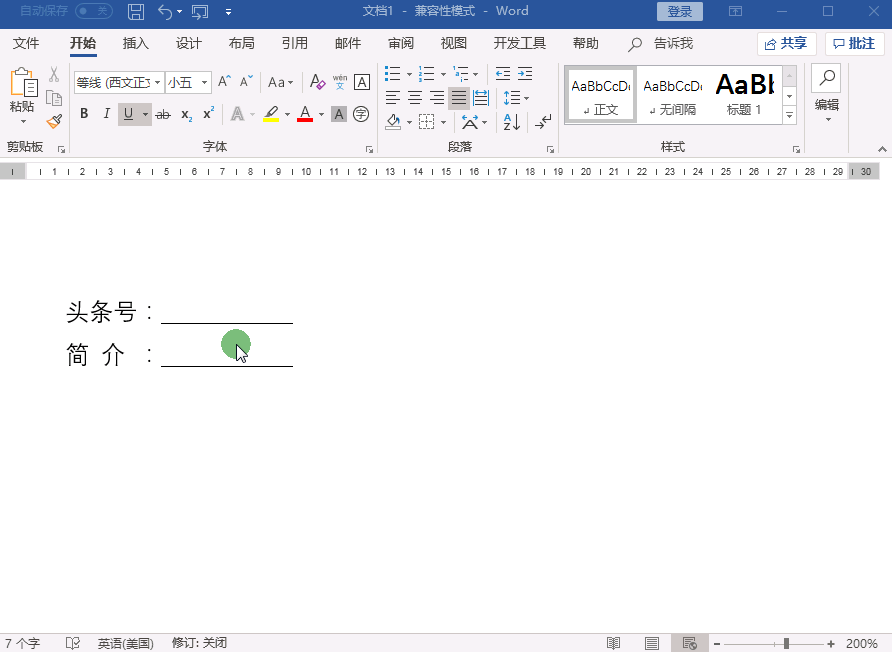The height and width of the screenshot is (652, 892).
Task: Apply superscript formatting
Action: (208, 114)
